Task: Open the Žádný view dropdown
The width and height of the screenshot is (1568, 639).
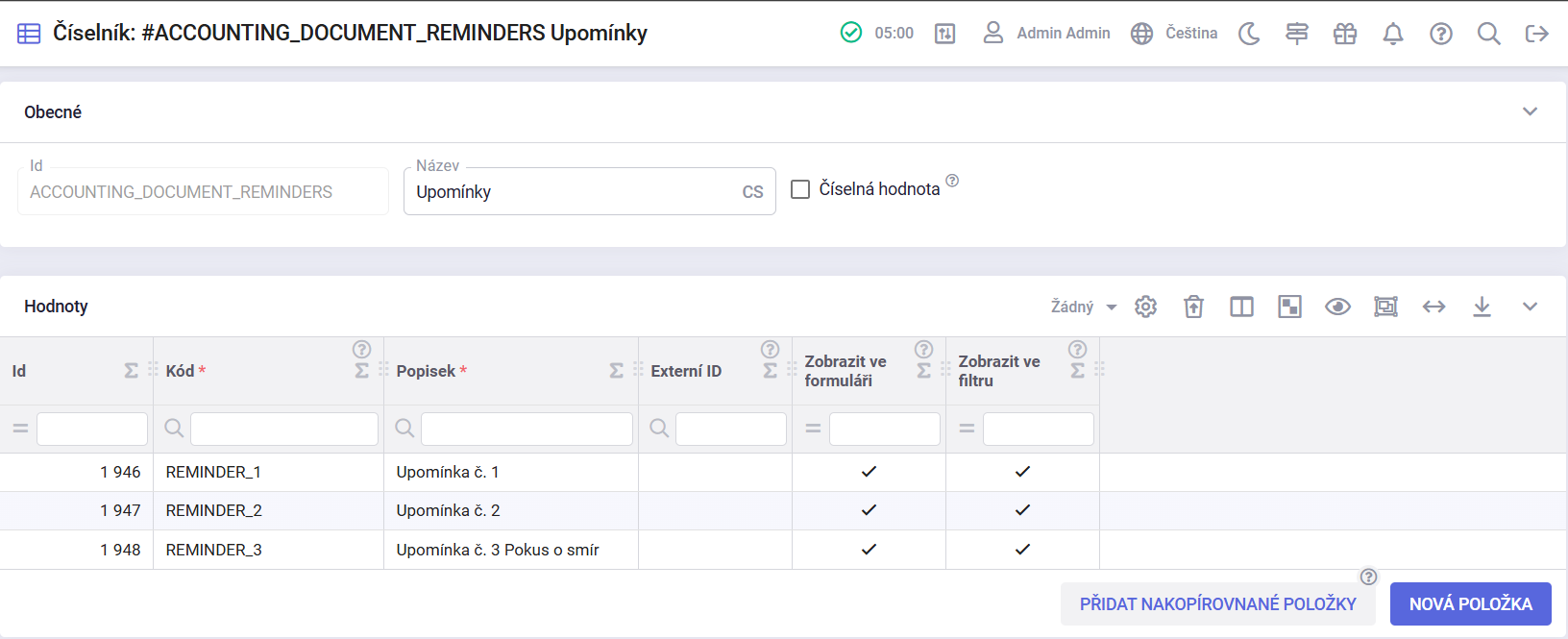Action: pos(1084,307)
